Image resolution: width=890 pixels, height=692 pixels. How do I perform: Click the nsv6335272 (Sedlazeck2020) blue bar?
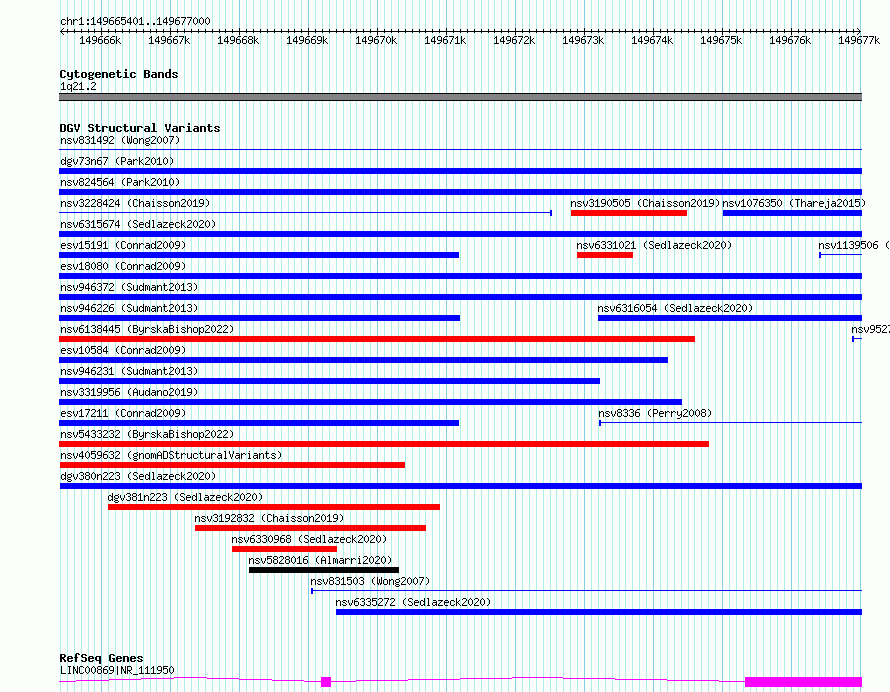[x=599, y=612]
